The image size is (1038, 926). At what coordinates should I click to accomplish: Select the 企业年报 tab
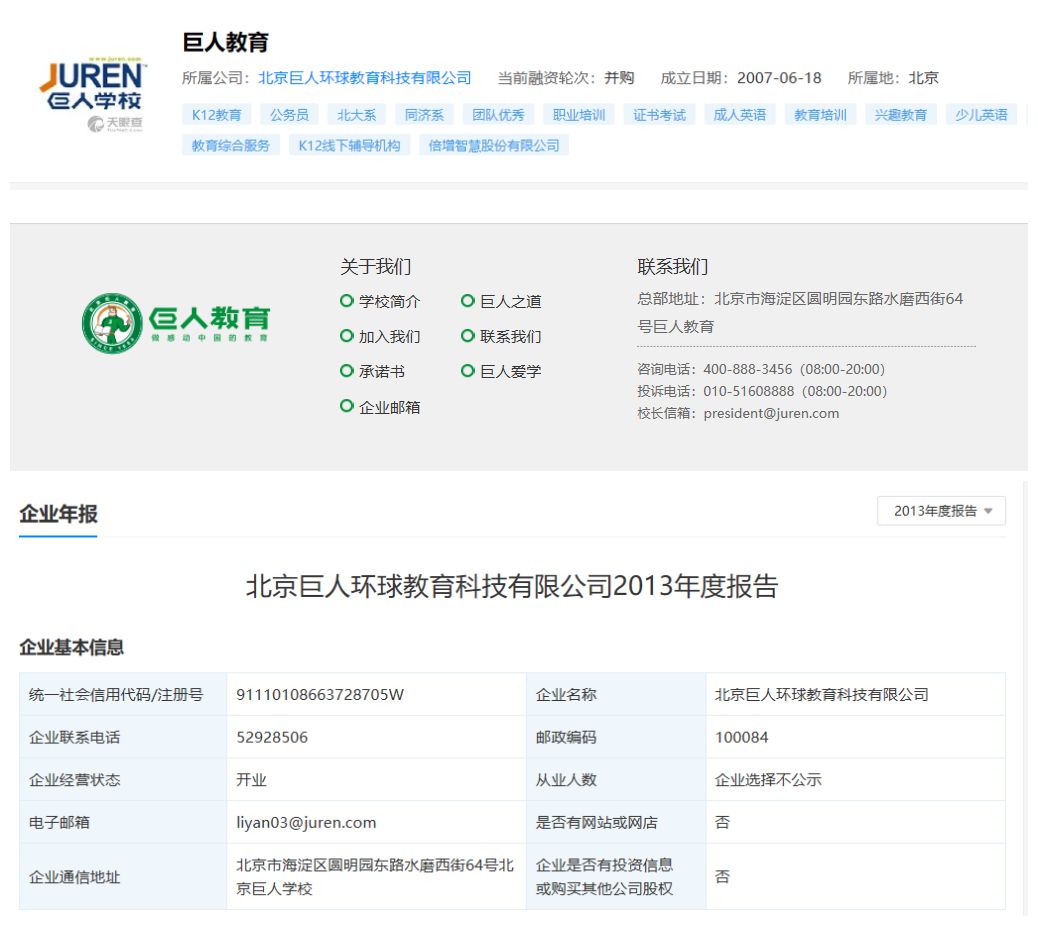pos(58,514)
